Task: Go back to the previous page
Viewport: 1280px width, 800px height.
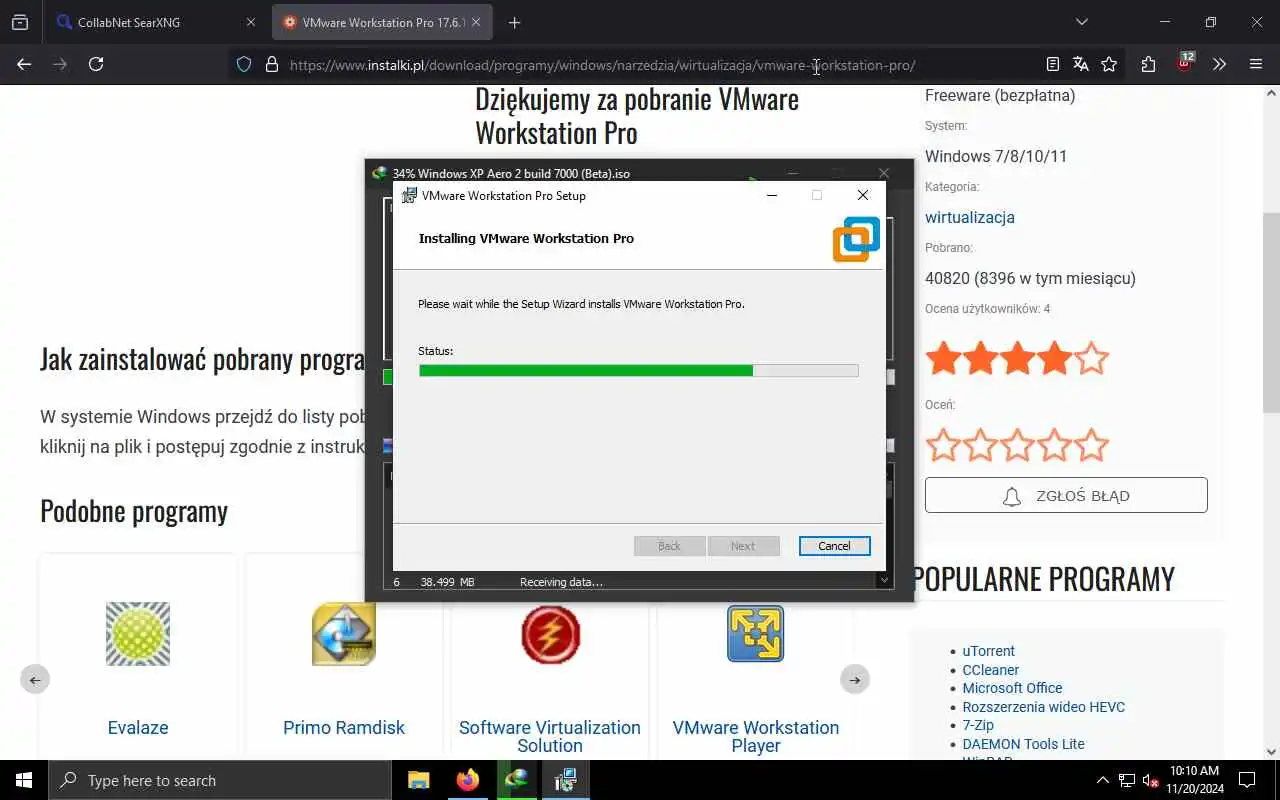Action: pyautogui.click(x=24, y=64)
